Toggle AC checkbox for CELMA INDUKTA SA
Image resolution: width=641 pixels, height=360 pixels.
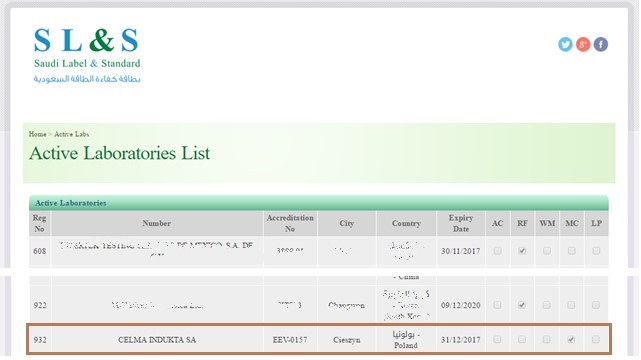(497, 339)
